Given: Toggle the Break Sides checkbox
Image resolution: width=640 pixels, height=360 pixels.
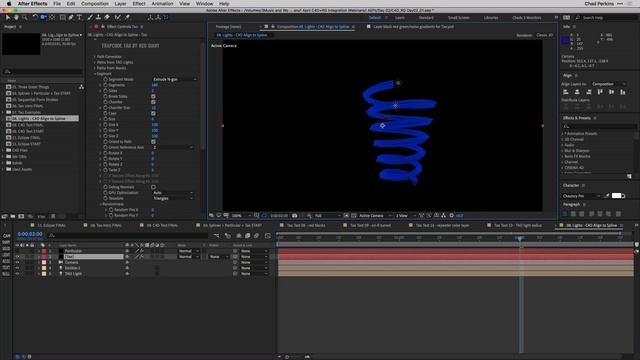Looking at the screenshot, I should [153, 96].
